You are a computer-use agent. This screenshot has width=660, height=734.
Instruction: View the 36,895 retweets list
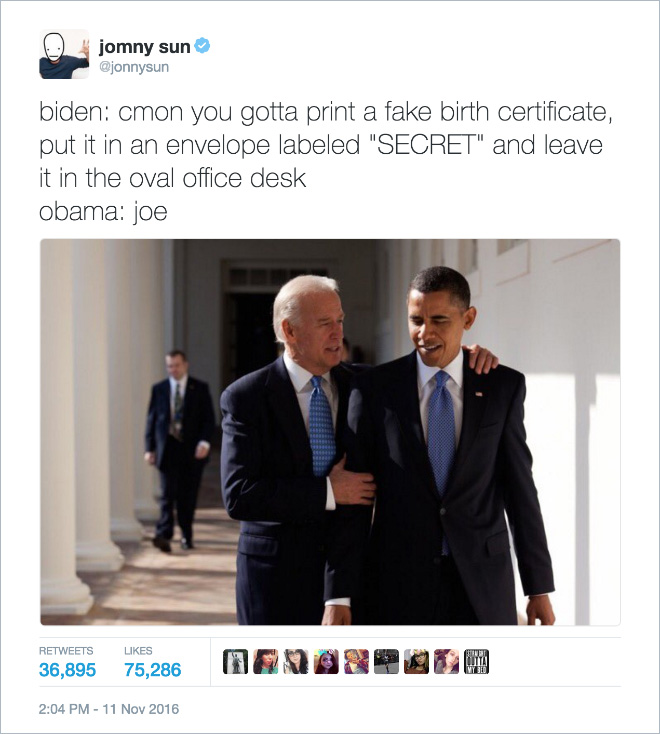(x=67, y=670)
